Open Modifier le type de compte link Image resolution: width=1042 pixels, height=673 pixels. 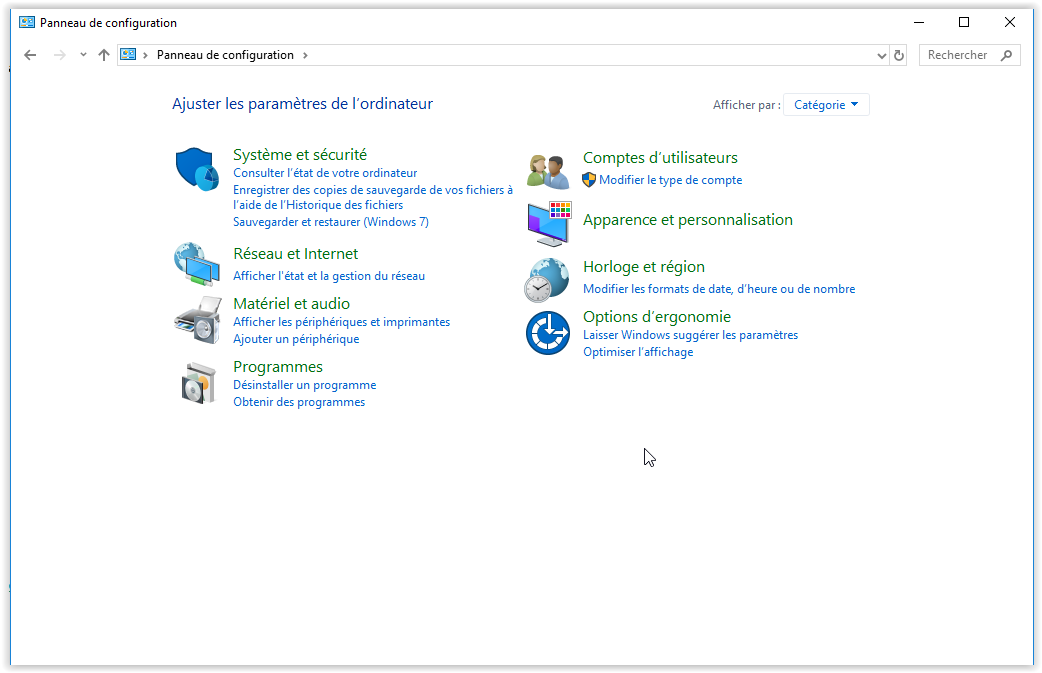coord(670,180)
